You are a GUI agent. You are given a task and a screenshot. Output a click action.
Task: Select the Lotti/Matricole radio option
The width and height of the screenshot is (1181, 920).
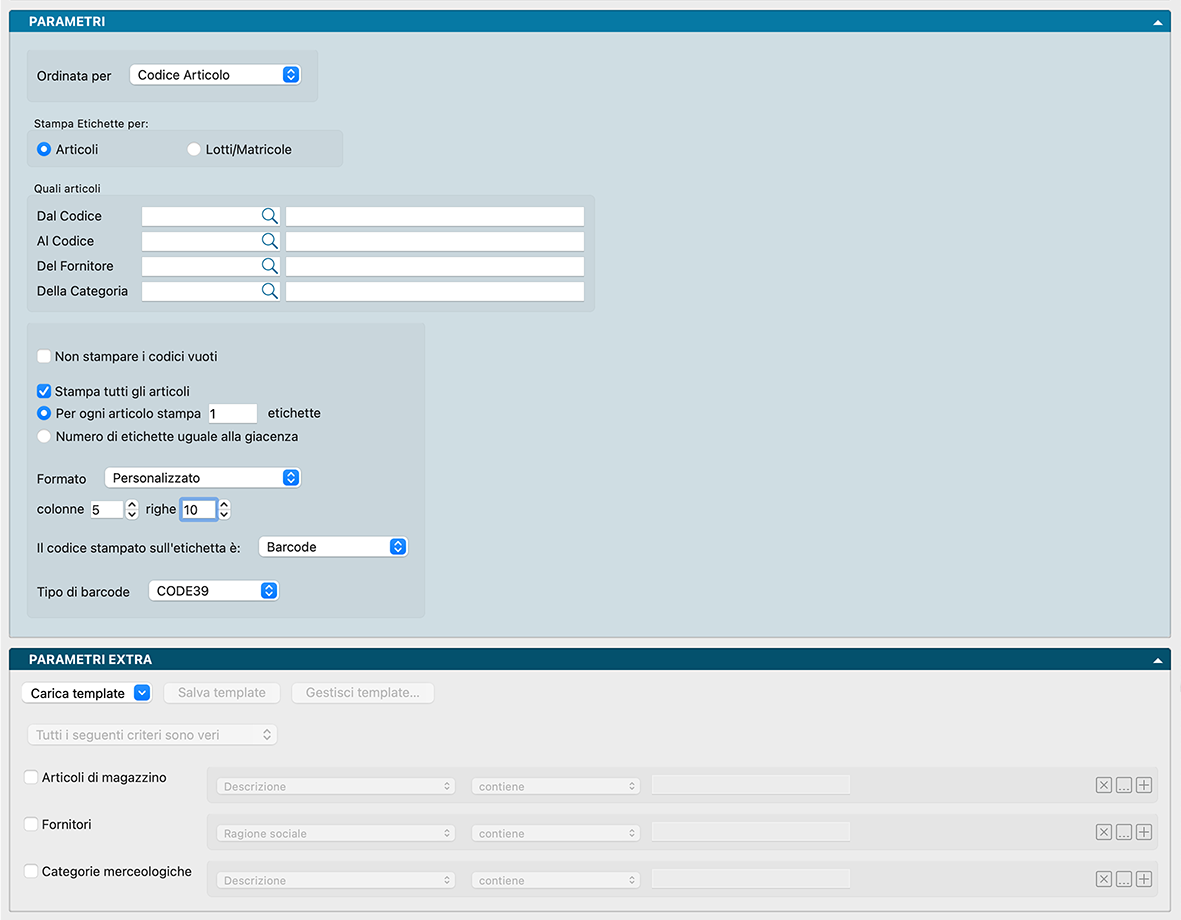(194, 150)
